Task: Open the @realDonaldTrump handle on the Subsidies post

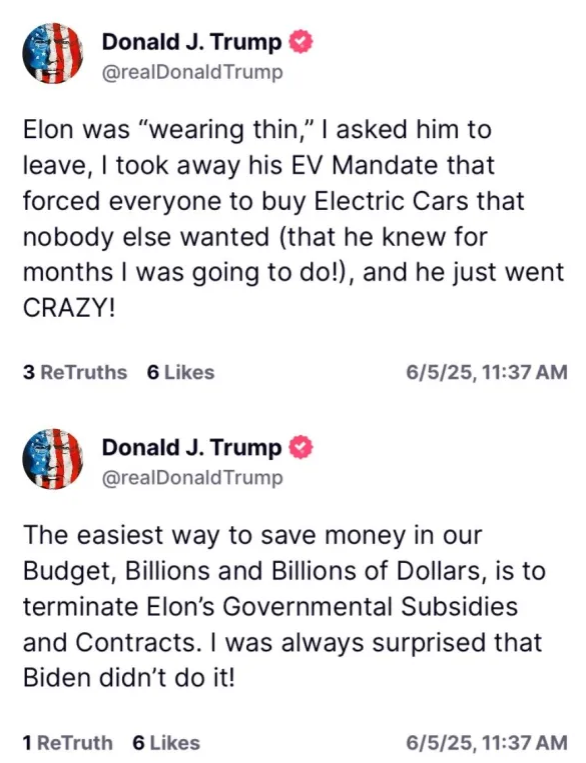Action: 192,477
